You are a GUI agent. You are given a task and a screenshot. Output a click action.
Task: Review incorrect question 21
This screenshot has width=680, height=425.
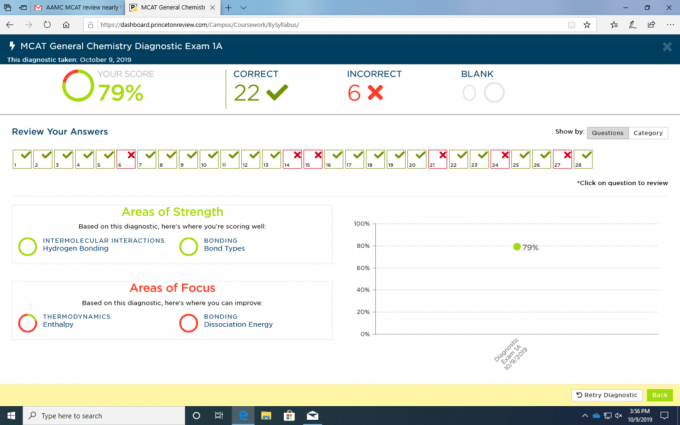click(438, 159)
